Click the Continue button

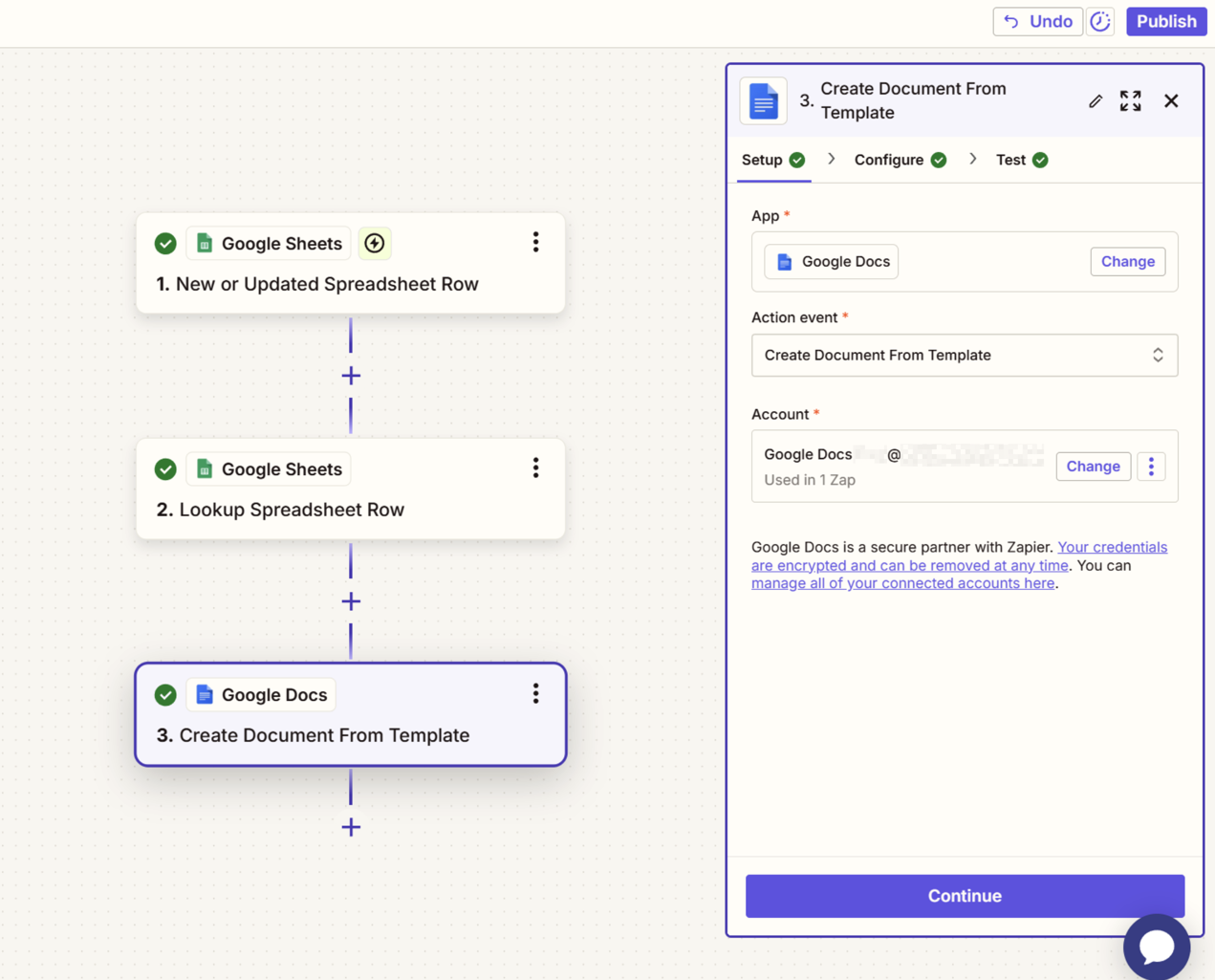pos(965,896)
